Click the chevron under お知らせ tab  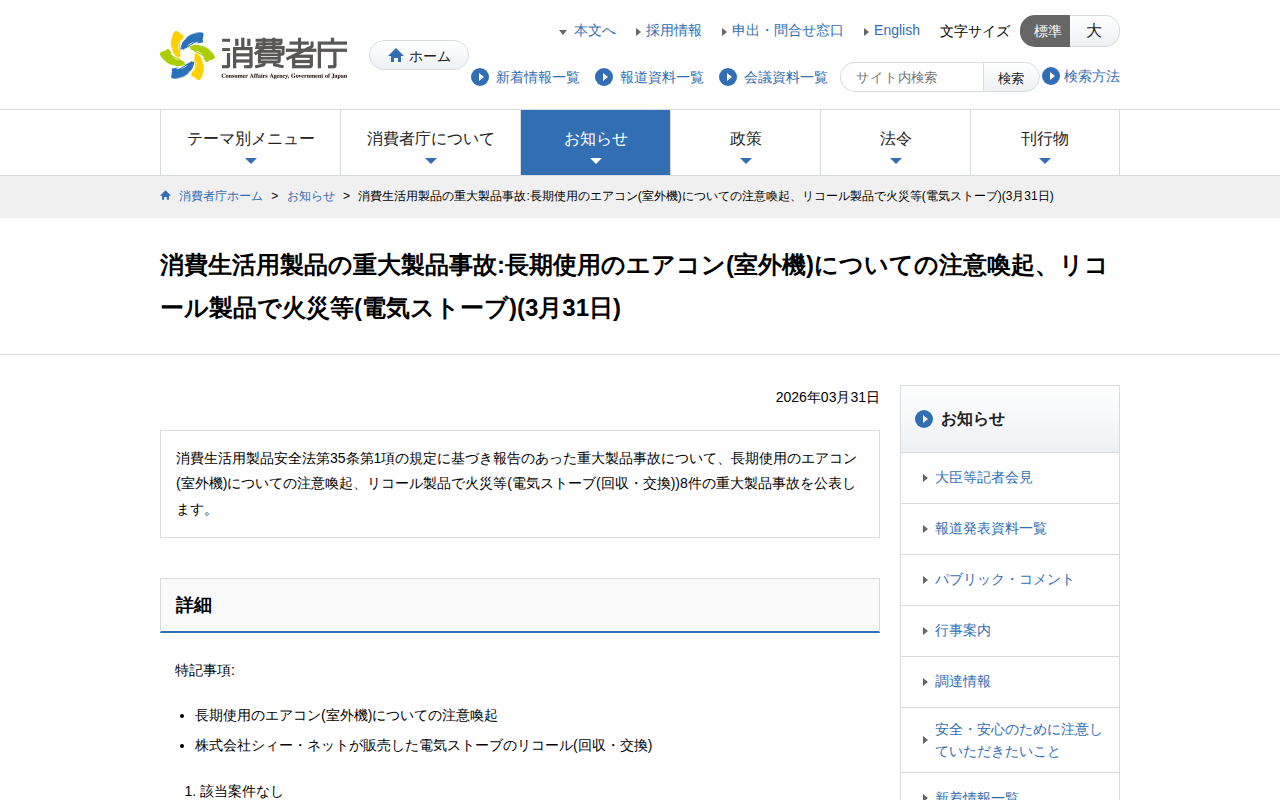596,161
